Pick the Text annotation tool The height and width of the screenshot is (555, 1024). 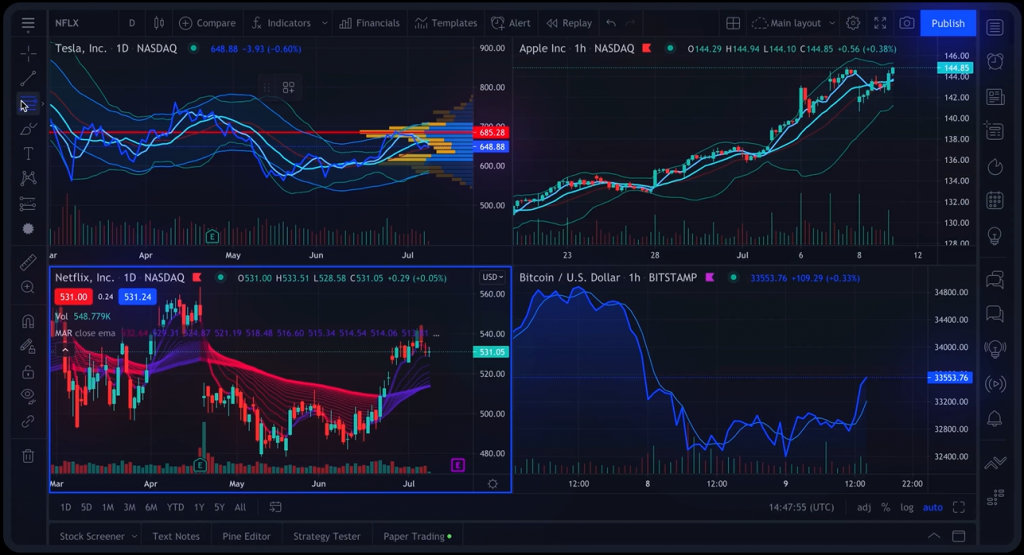28,153
